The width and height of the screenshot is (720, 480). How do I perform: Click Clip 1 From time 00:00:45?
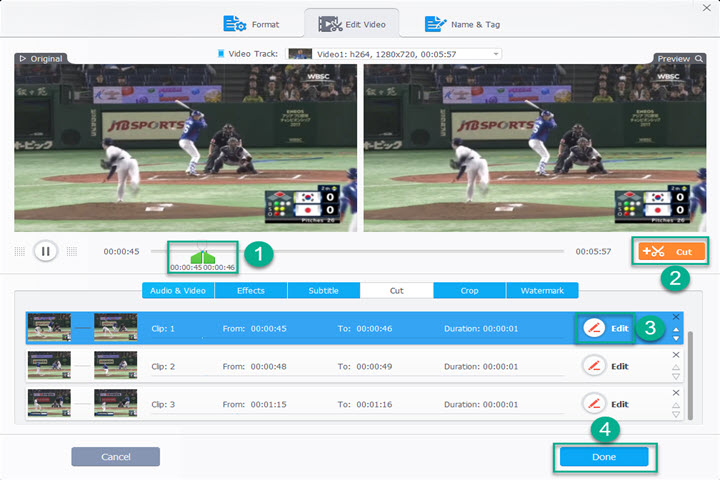269,328
